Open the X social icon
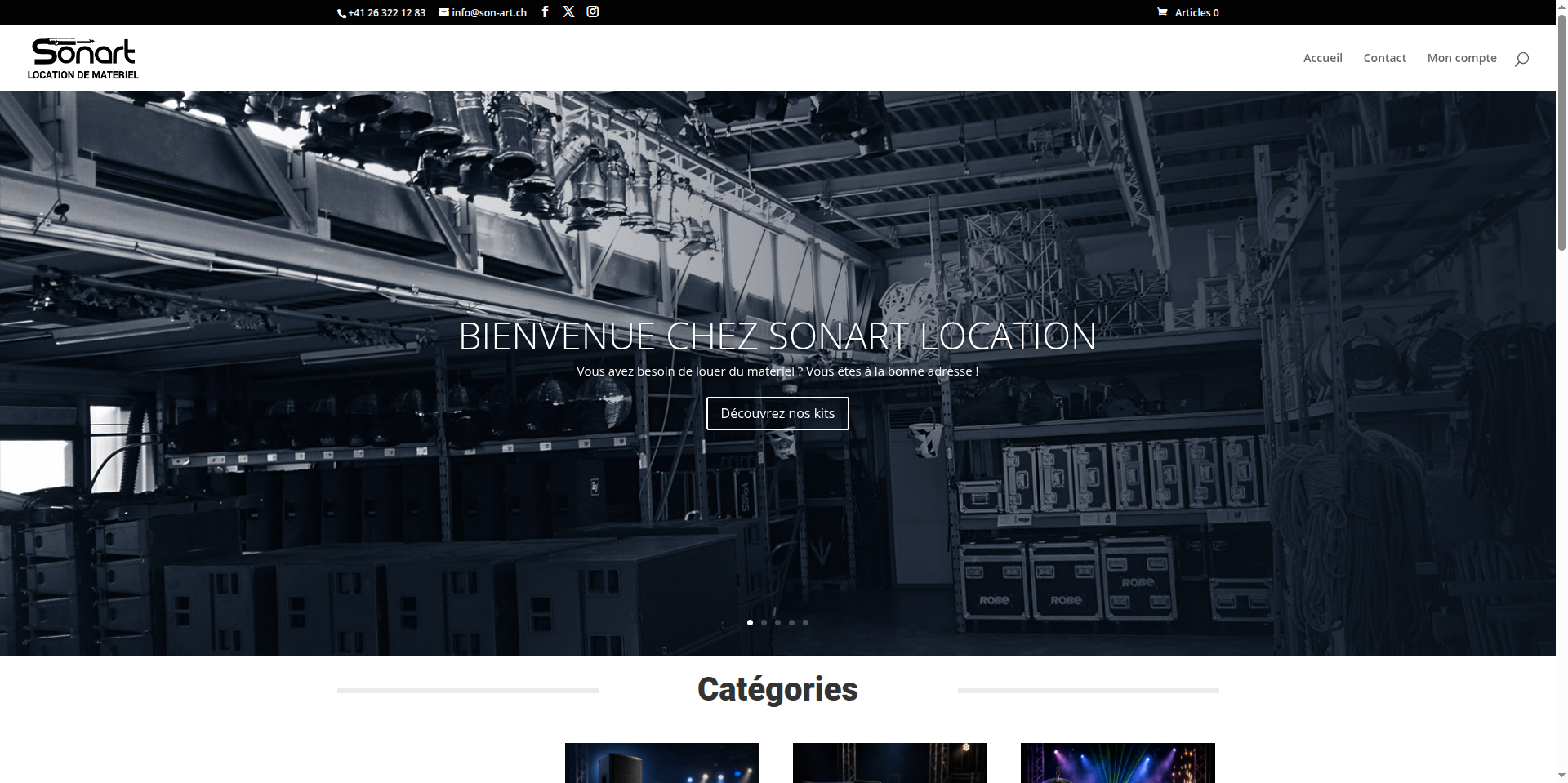The image size is (1568, 783). pos(568,11)
